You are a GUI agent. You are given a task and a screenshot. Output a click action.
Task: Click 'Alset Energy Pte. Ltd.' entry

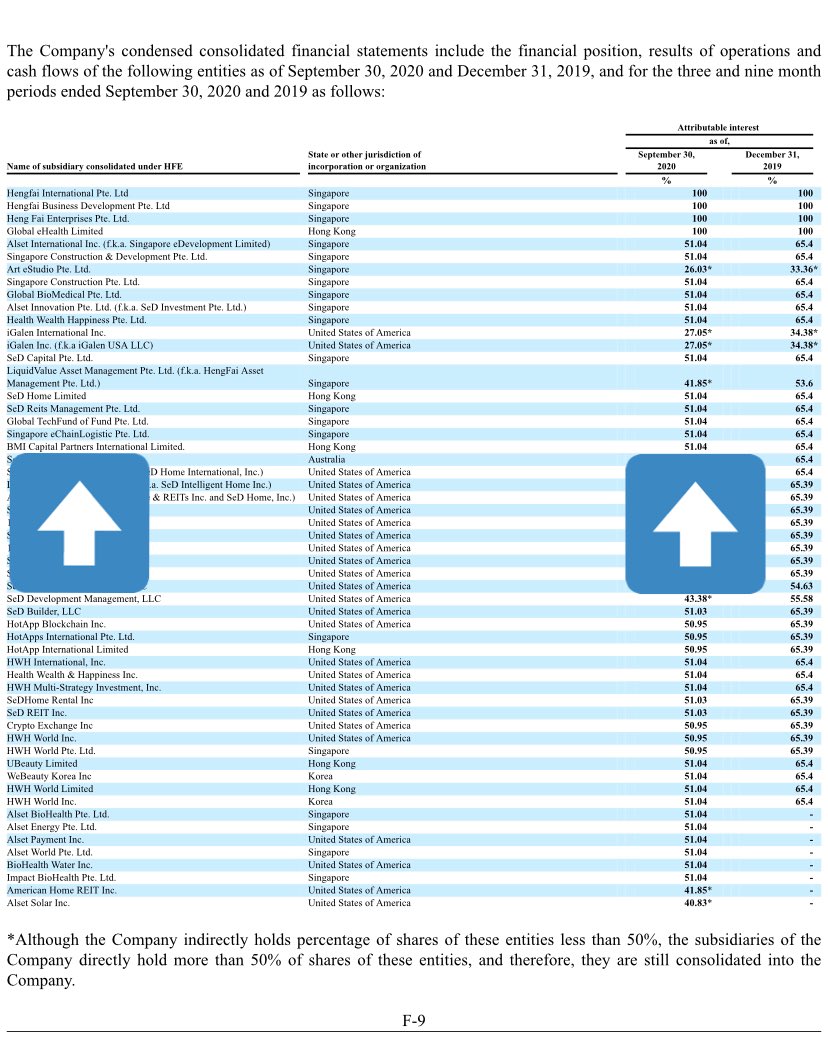[52, 826]
